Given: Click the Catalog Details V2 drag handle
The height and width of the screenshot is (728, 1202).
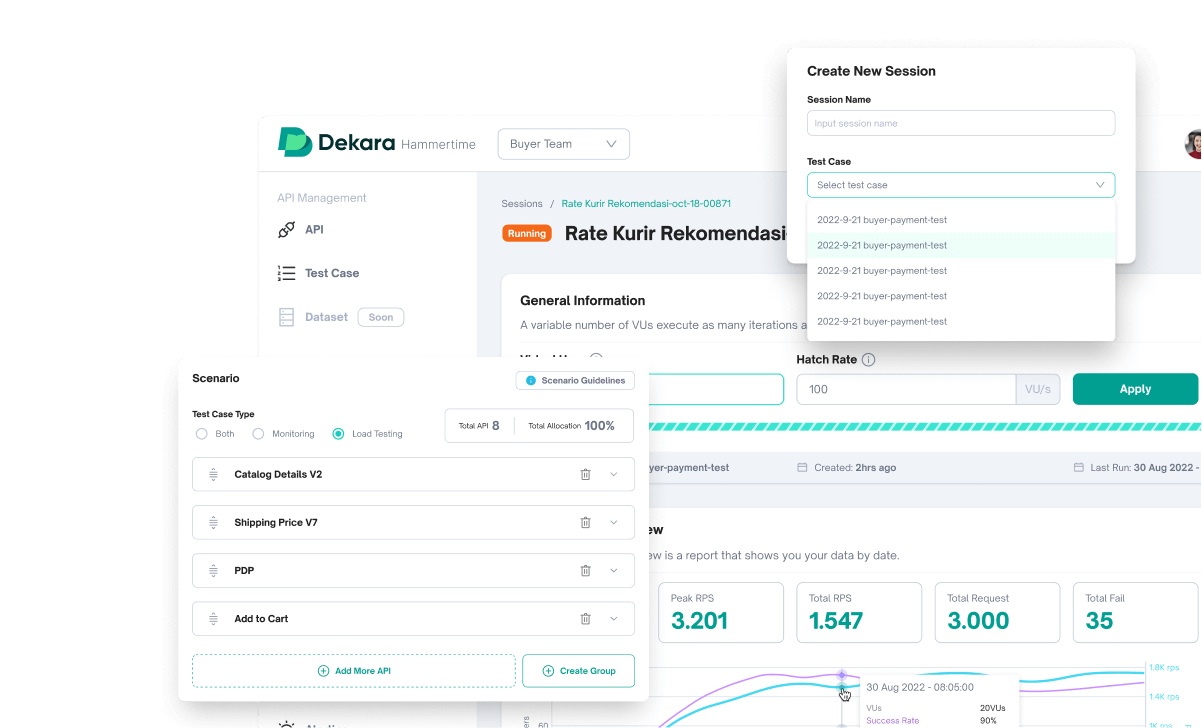Looking at the screenshot, I should [213, 474].
